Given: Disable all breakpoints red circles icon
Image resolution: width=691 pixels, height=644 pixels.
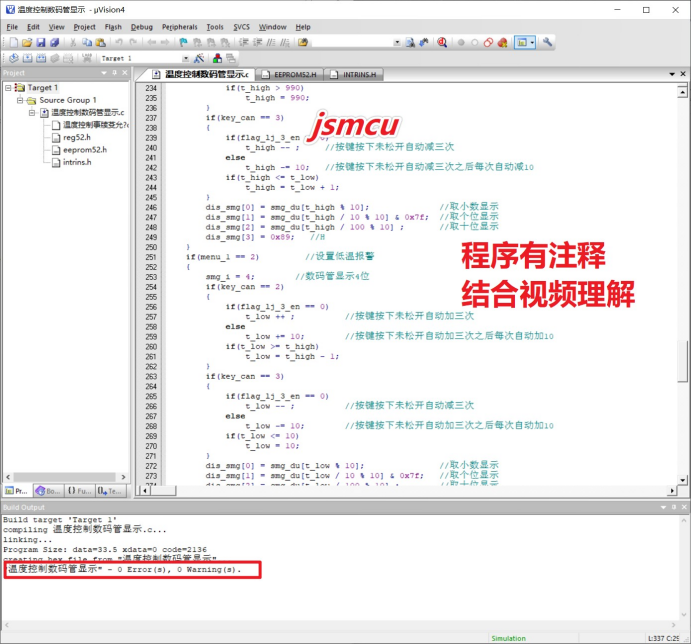Looking at the screenshot, I should pos(488,43).
